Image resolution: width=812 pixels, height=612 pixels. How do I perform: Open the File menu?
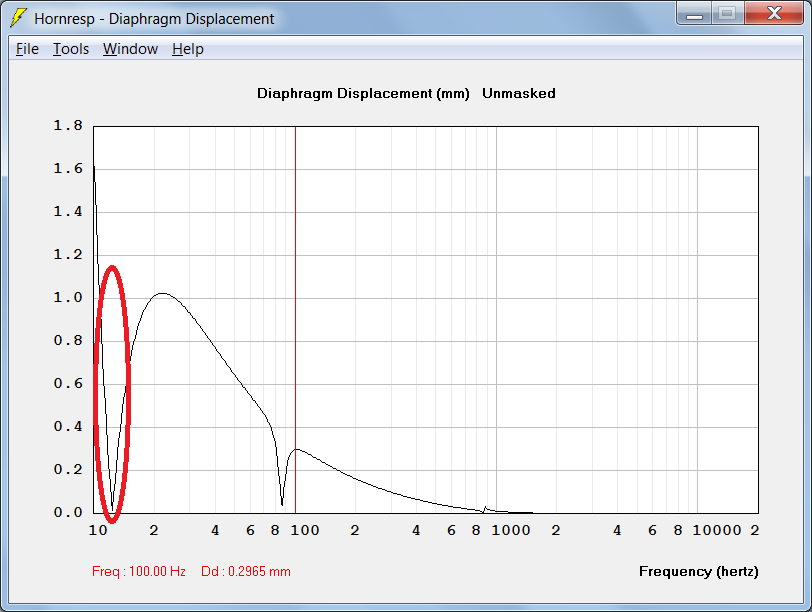(27, 49)
